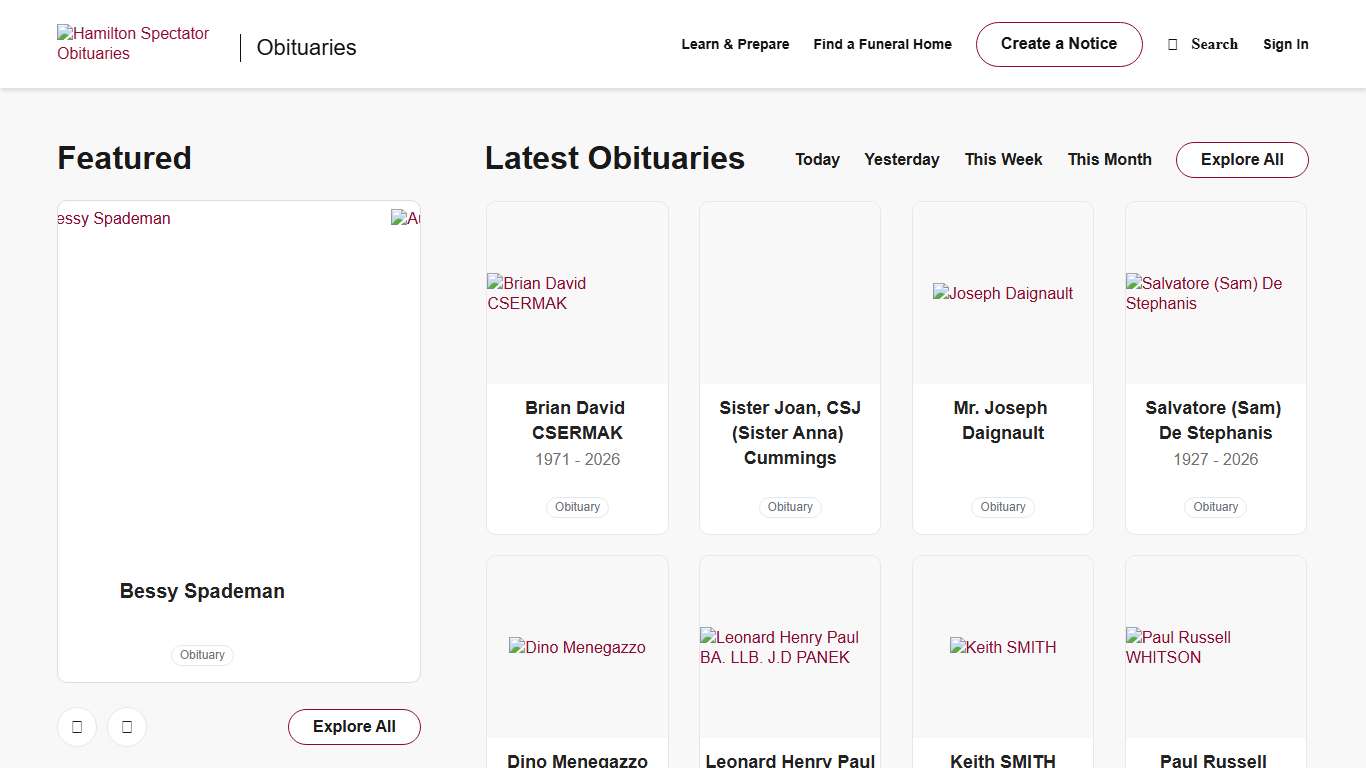Open Find a Funeral Home
This screenshot has height=768, width=1366.
(x=882, y=44)
